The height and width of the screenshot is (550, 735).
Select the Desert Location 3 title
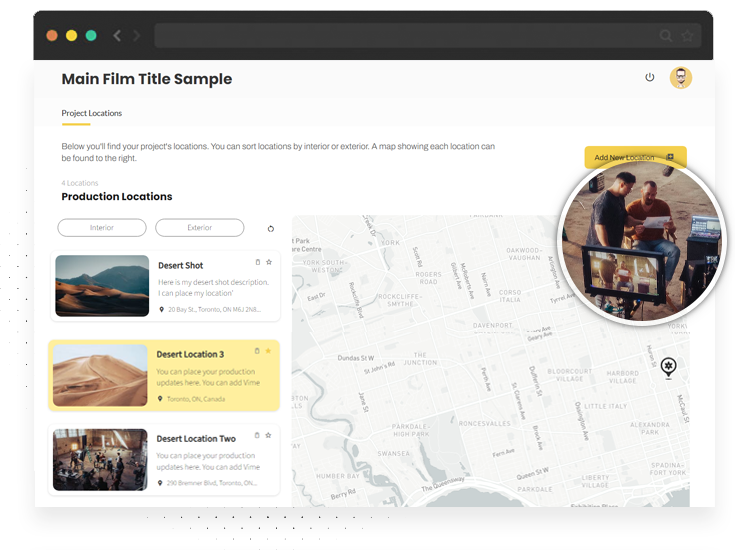[x=190, y=354]
